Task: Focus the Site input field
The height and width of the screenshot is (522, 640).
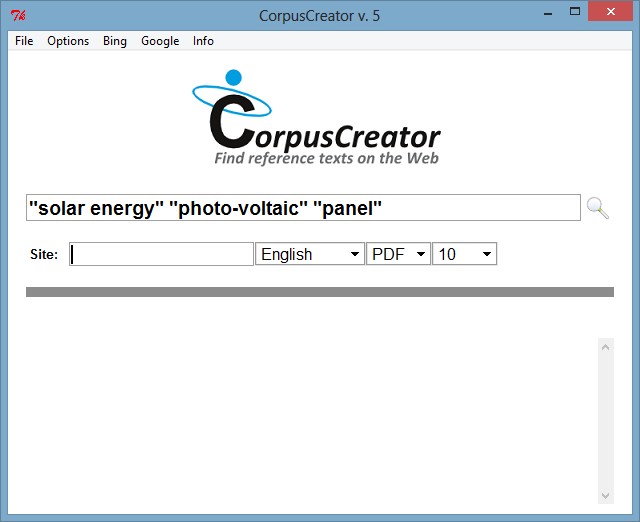Action: (x=161, y=254)
